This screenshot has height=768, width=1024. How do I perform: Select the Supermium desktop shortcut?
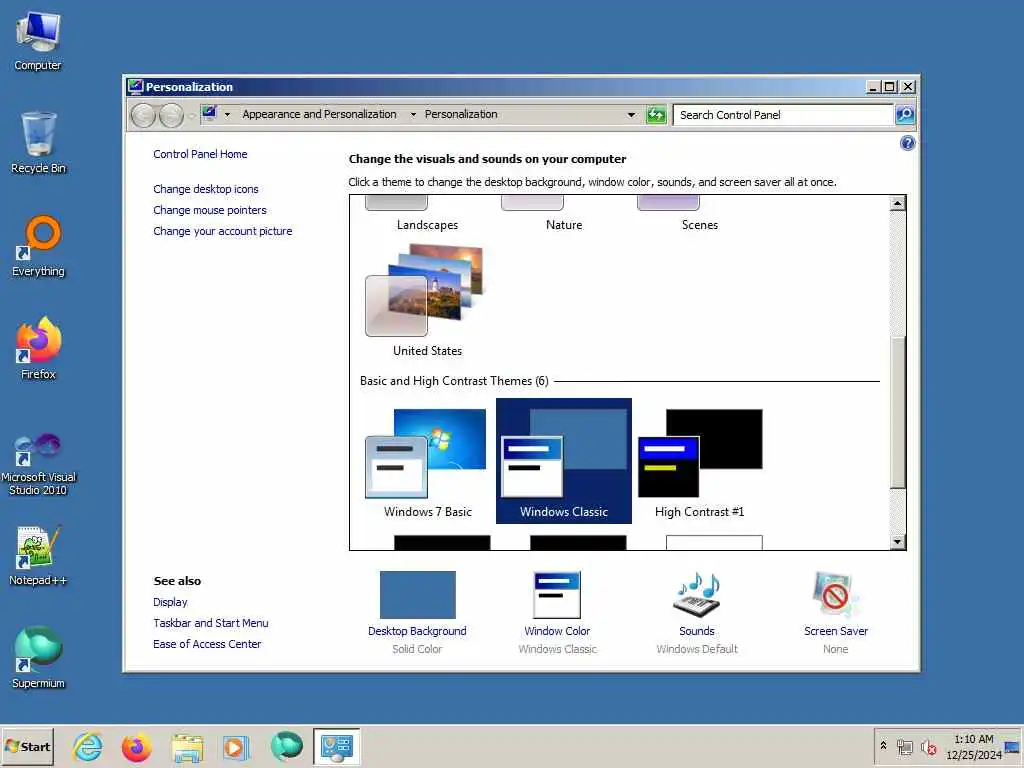pyautogui.click(x=38, y=658)
